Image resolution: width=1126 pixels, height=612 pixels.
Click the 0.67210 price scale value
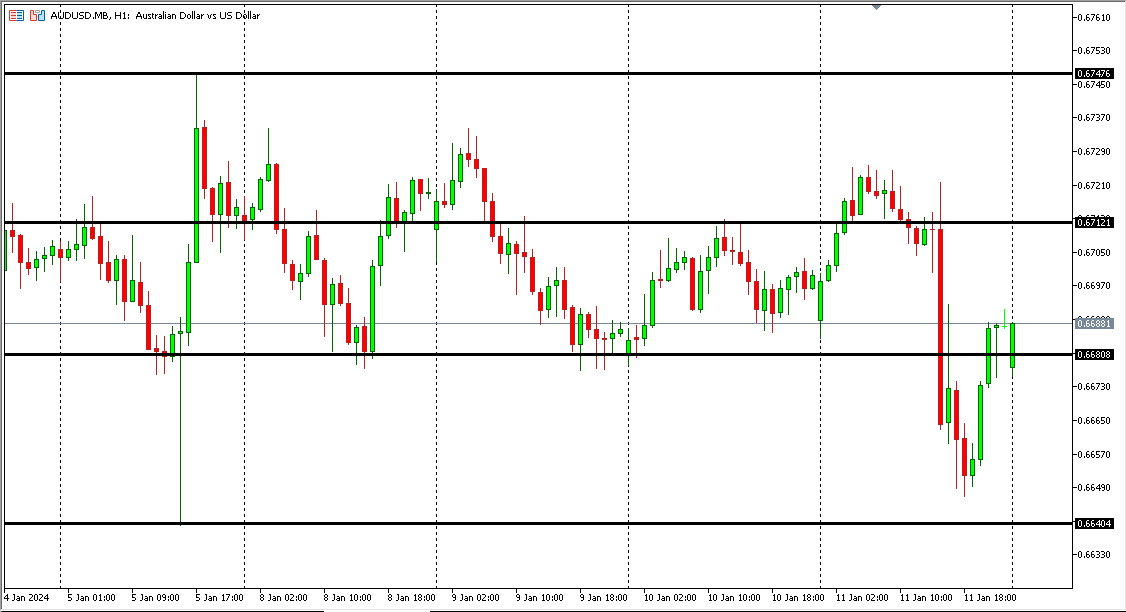[x=1094, y=185]
